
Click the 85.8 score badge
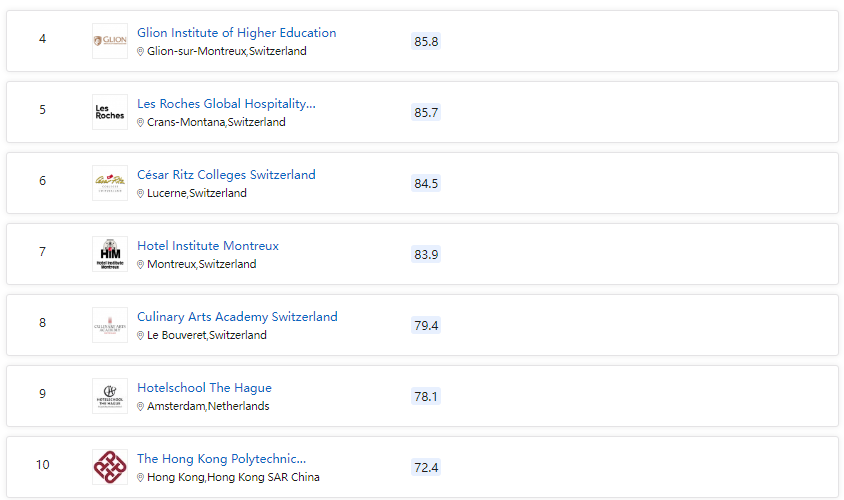click(x=426, y=41)
